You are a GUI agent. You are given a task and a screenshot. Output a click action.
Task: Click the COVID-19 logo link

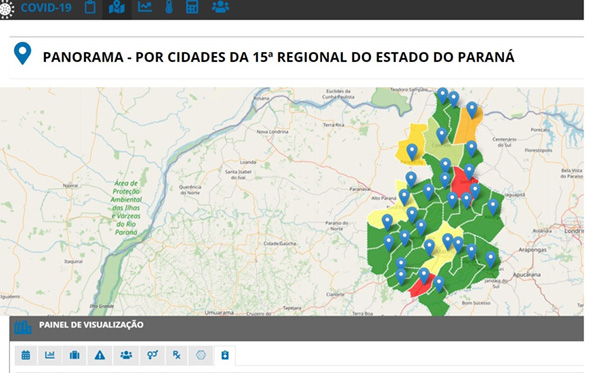(36, 8)
